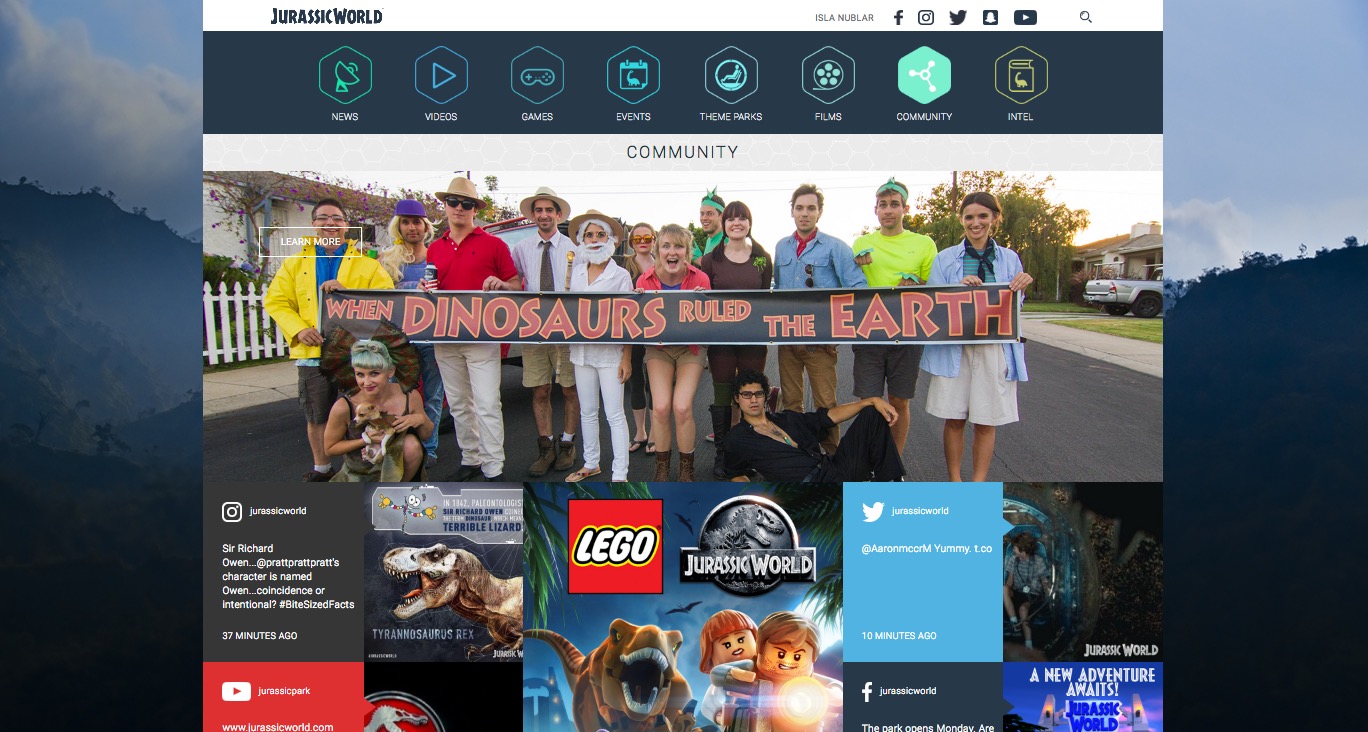Select the Games menu label
Viewport: 1368px width, 732px height.
click(x=537, y=117)
